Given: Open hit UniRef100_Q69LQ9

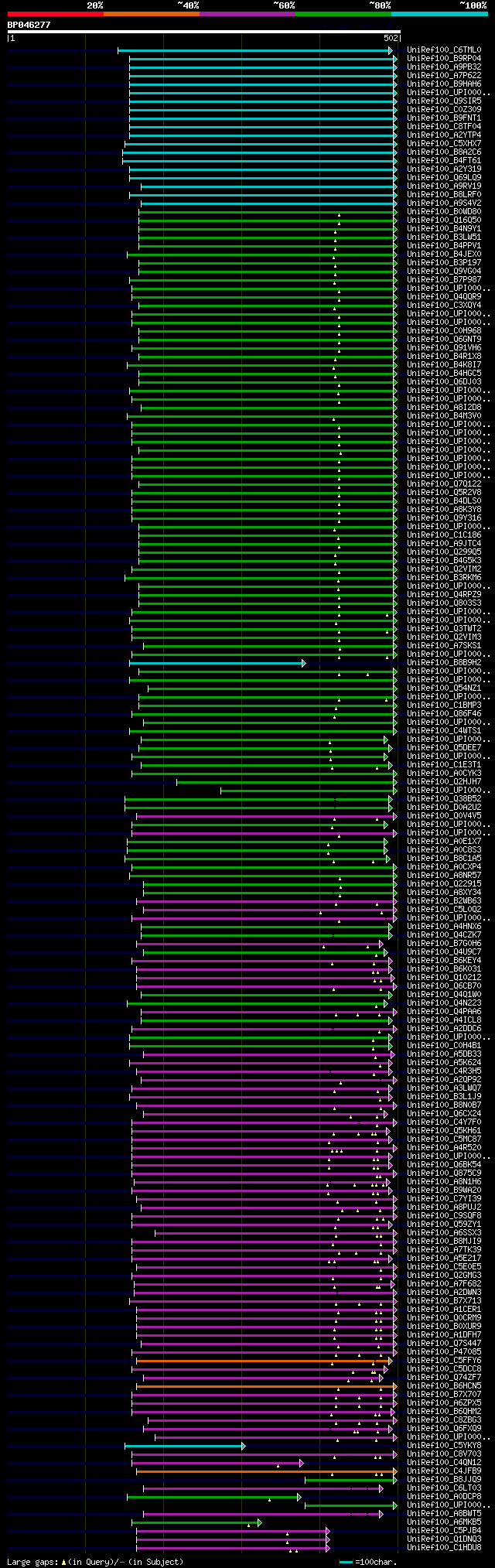Looking at the screenshot, I should pyautogui.click(x=444, y=178).
